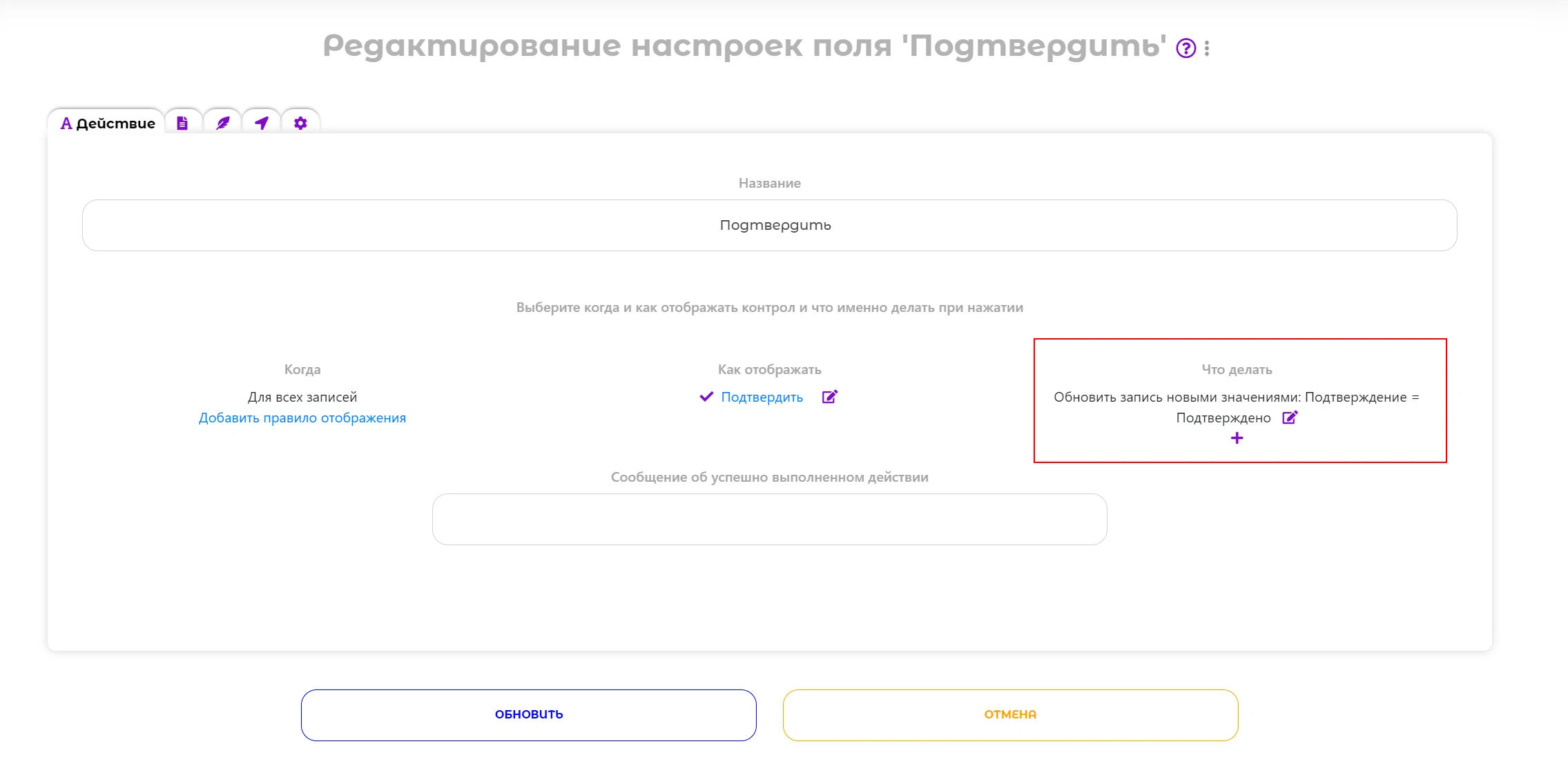Viewport: 1568px width, 784px height.
Task: Switch to the Действие tab
Action: point(107,123)
